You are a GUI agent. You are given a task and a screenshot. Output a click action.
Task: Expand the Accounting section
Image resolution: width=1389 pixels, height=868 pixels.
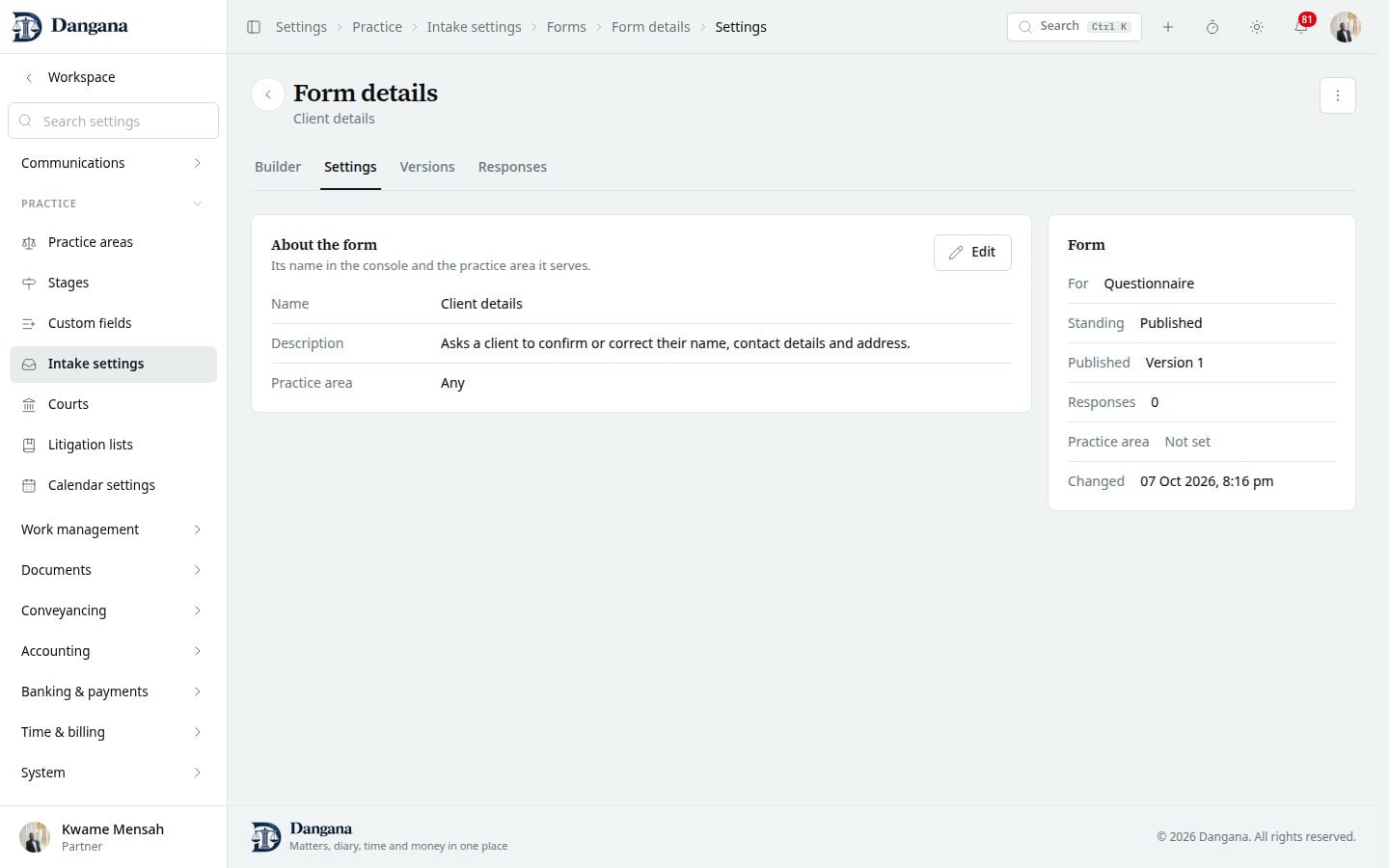[113, 651]
